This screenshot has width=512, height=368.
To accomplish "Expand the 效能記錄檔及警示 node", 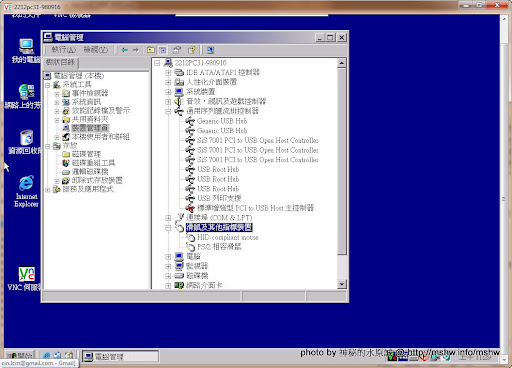I will [57, 111].
